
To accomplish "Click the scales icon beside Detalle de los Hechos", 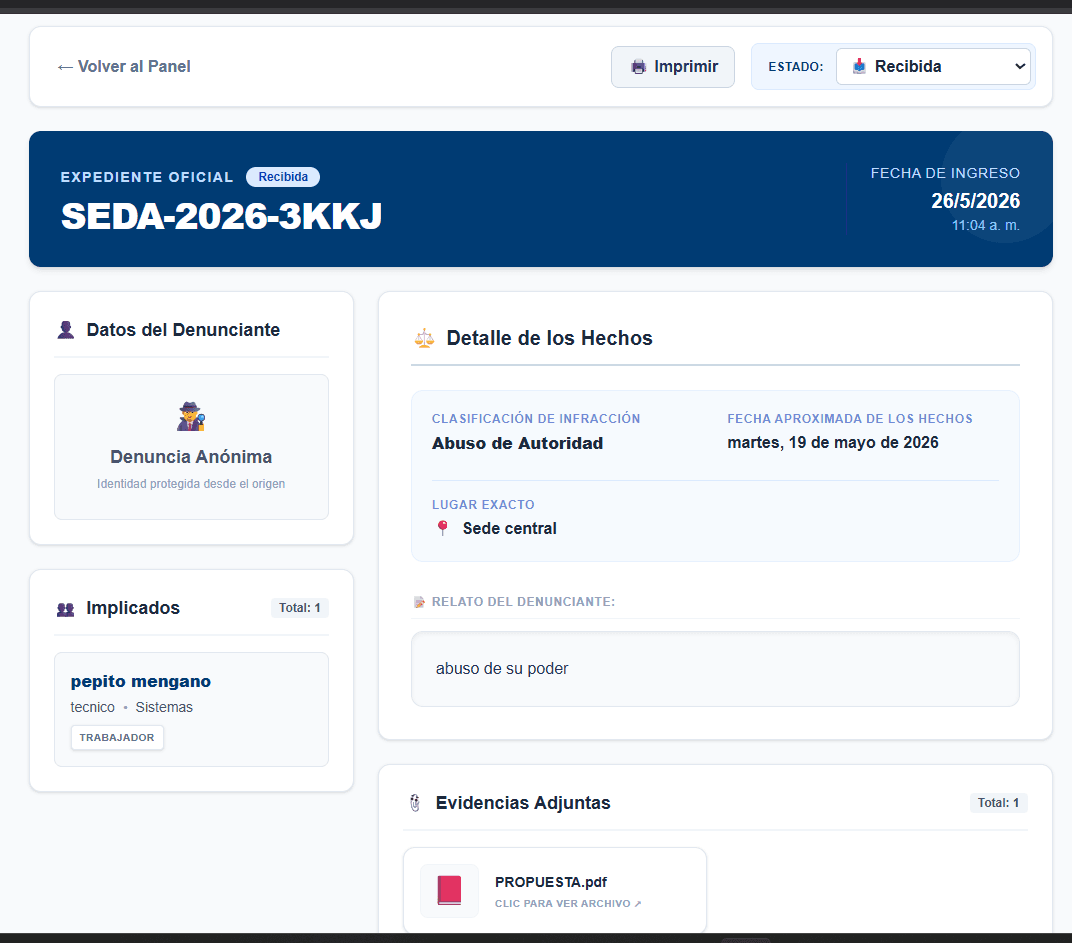I will click(x=424, y=338).
